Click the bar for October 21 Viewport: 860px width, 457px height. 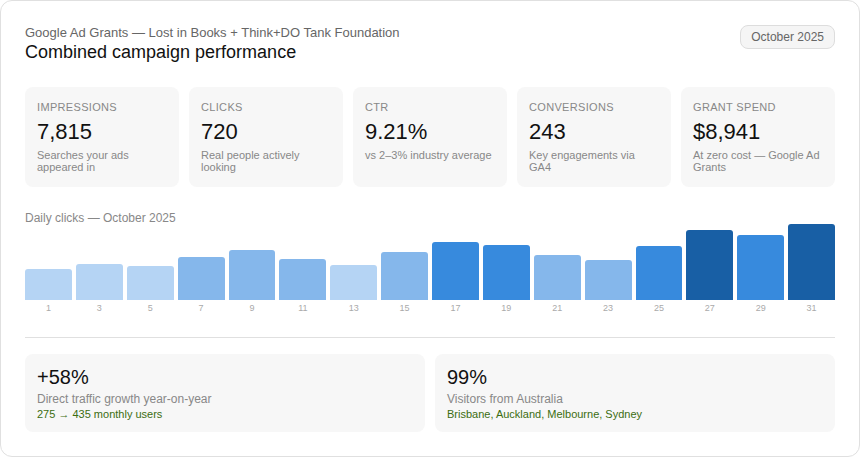[x=557, y=278]
